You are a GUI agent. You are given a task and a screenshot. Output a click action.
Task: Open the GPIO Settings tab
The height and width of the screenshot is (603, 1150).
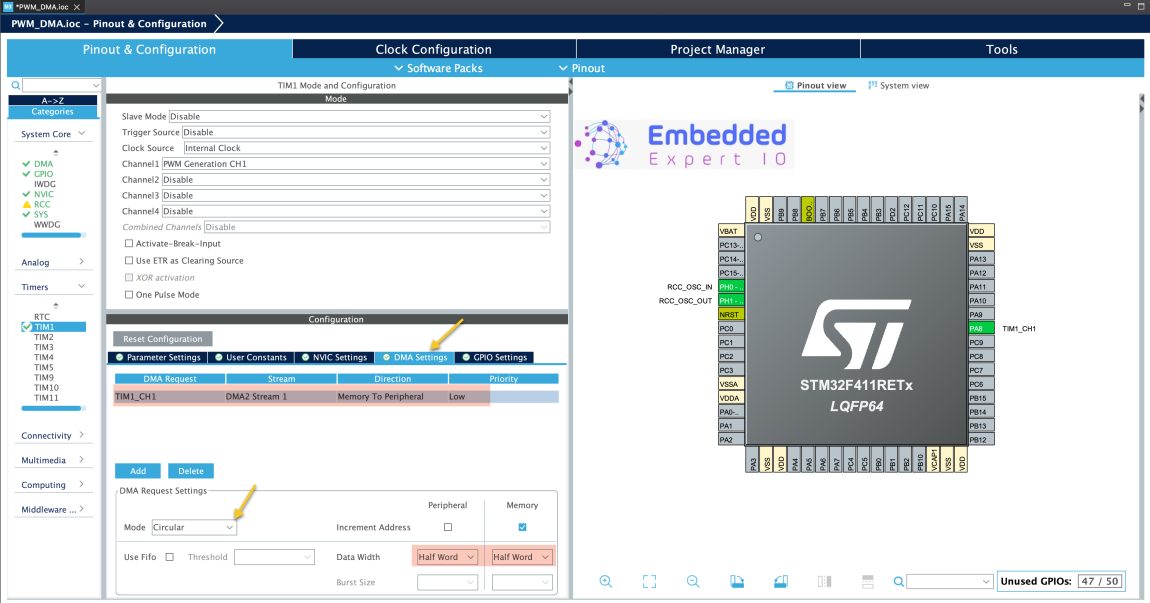coord(495,356)
